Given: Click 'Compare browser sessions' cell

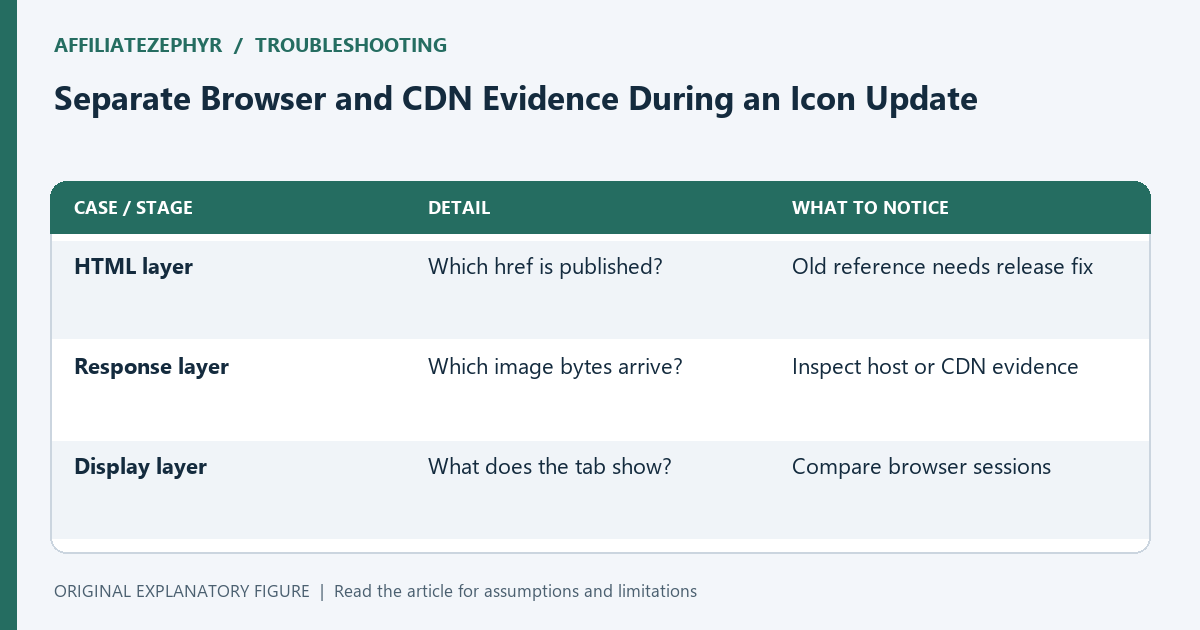Looking at the screenshot, I should pos(921,467).
